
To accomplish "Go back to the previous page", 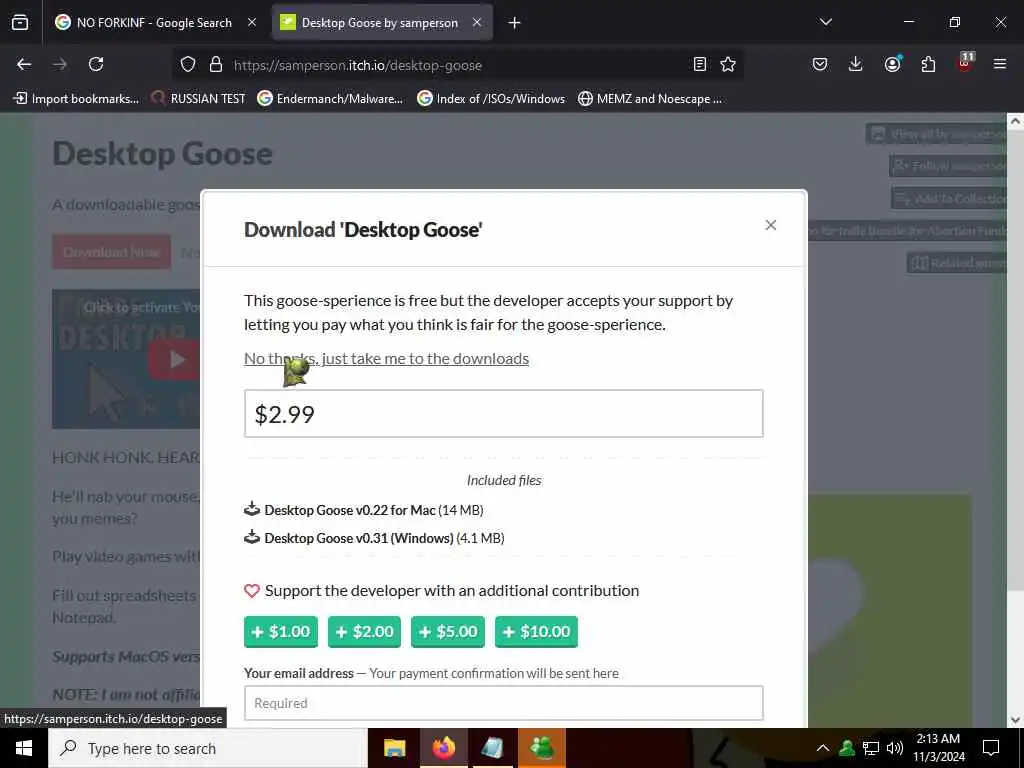I will pyautogui.click(x=24, y=65).
